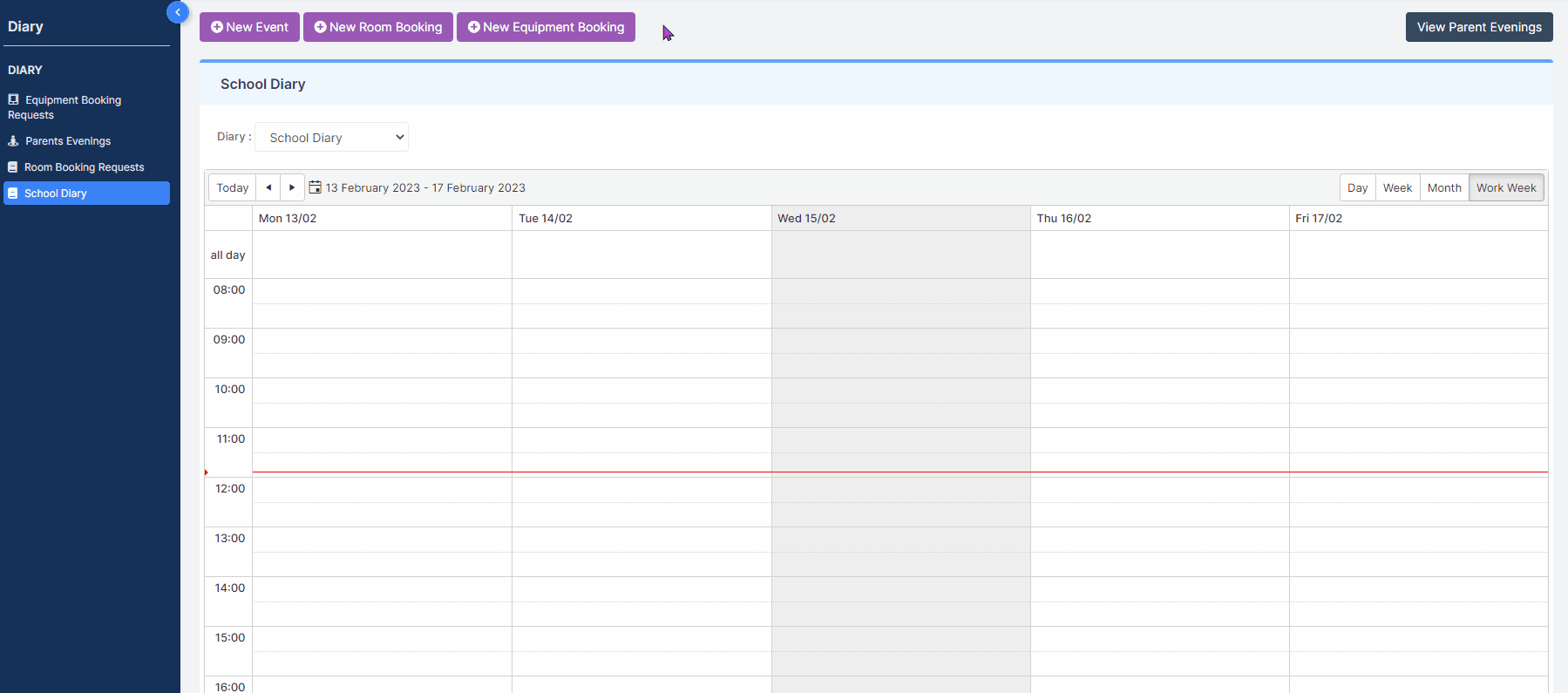Select the Work Week view
This screenshot has width=1568, height=693.
tap(1506, 187)
